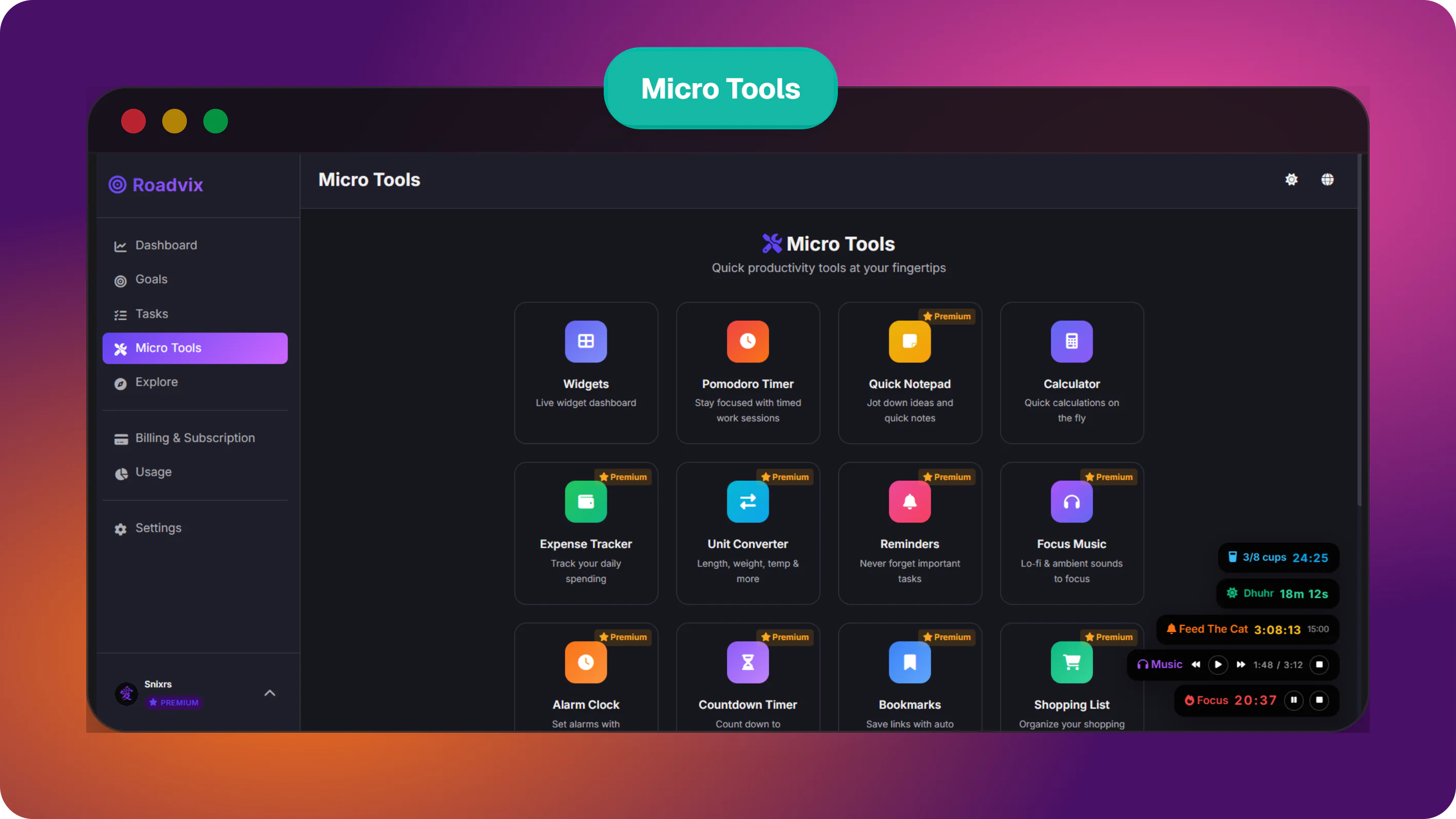
Task: Rewind the Music widget track
Action: click(x=1195, y=665)
